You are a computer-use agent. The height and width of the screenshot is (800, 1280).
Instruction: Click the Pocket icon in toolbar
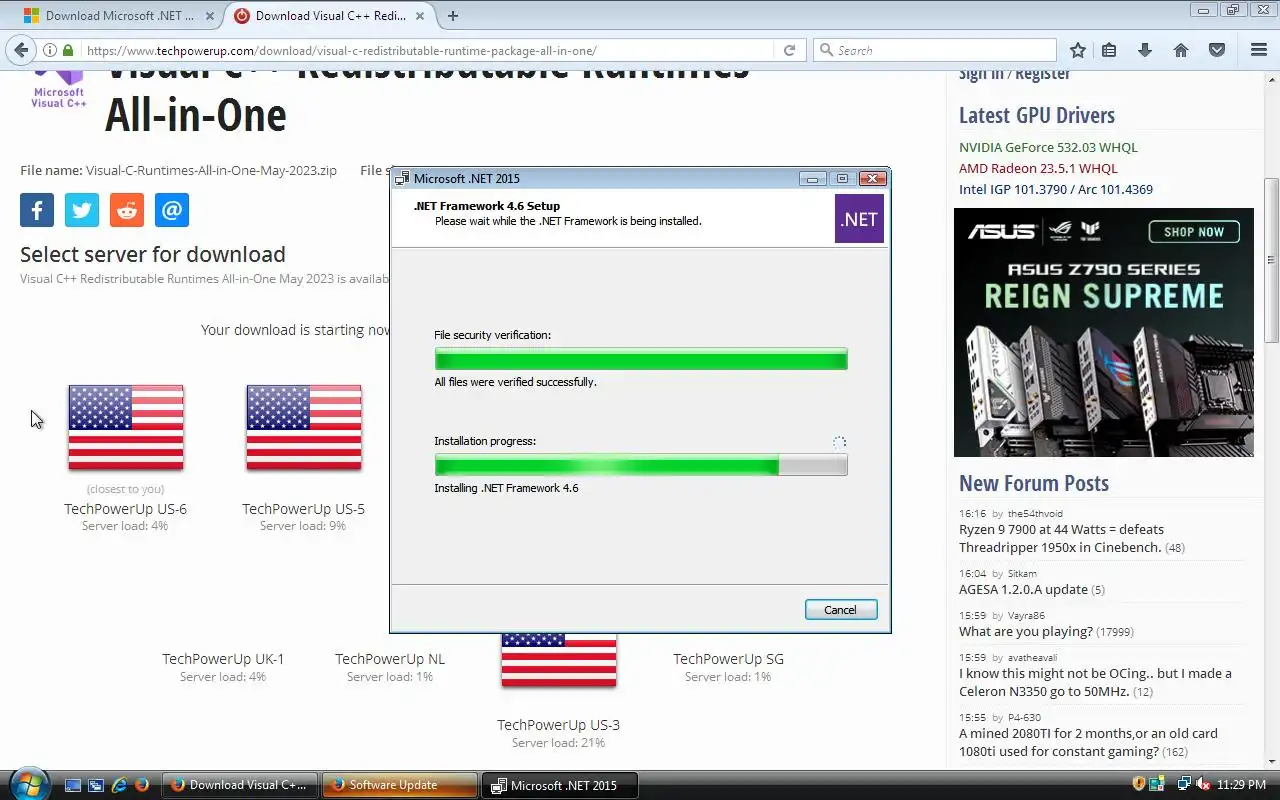(1217, 50)
